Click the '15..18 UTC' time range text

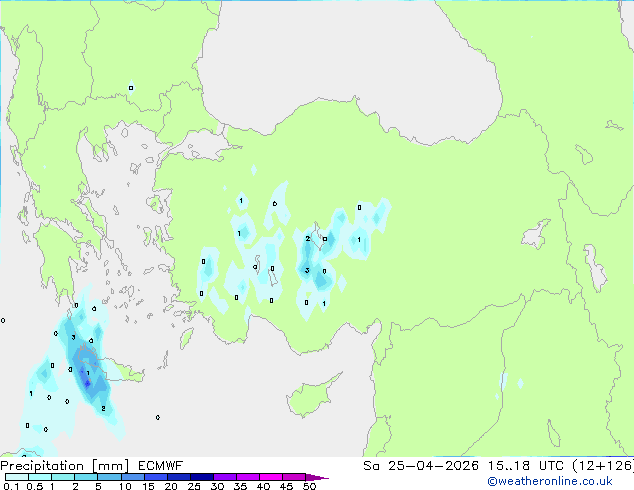(526, 466)
